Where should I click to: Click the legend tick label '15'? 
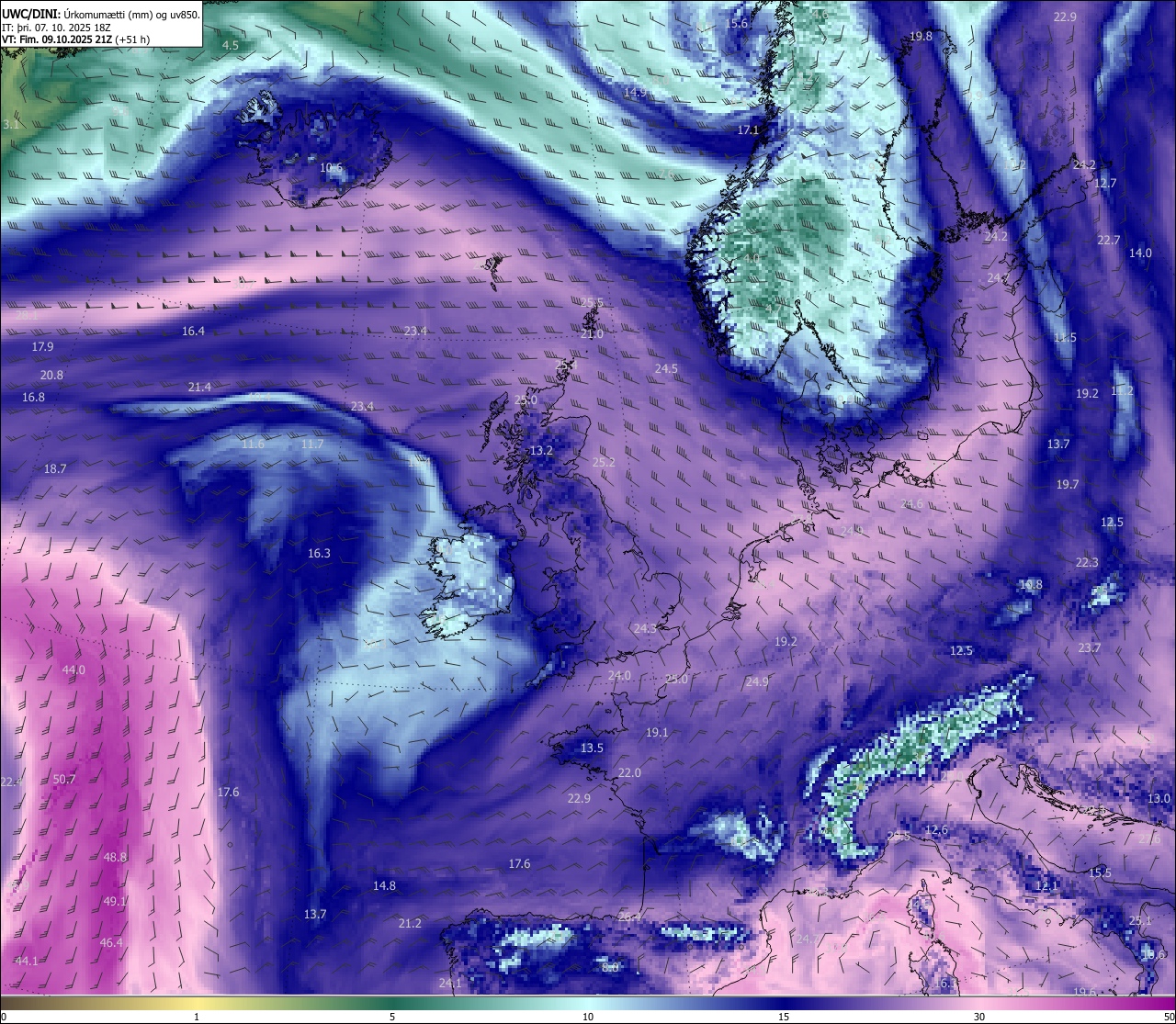[x=784, y=1017]
